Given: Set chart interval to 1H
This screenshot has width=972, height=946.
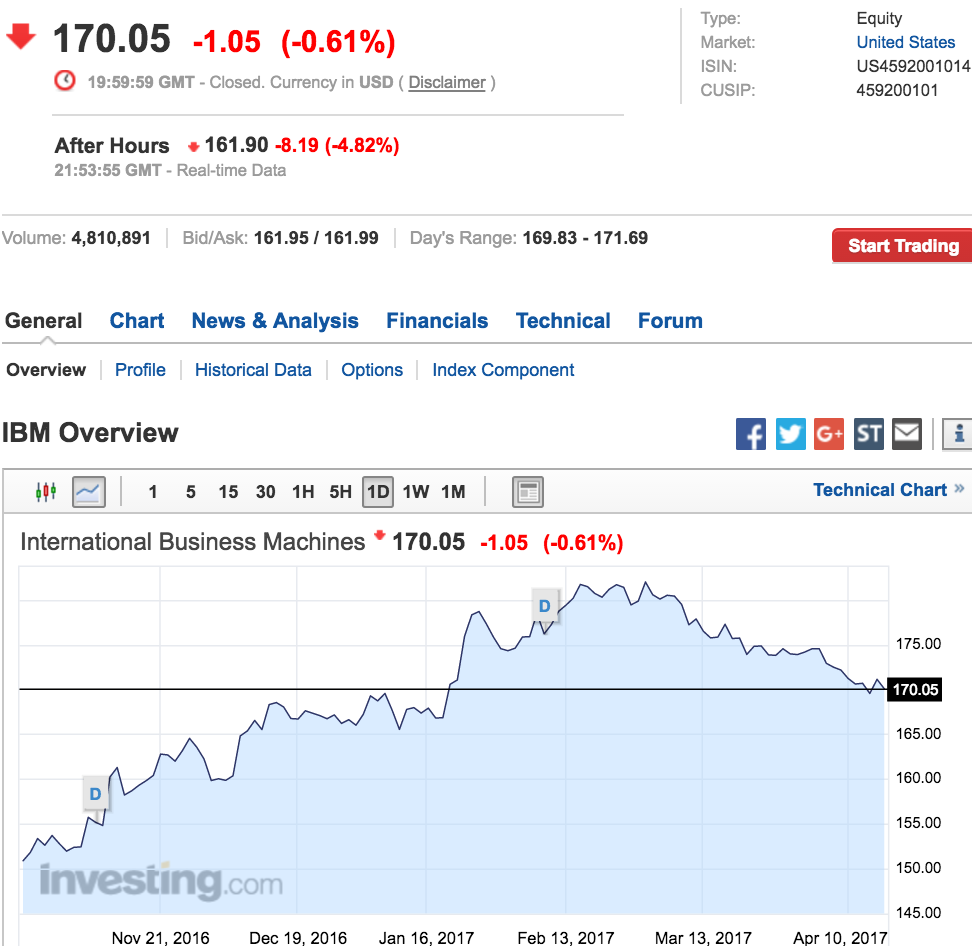Looking at the screenshot, I should tap(303, 491).
